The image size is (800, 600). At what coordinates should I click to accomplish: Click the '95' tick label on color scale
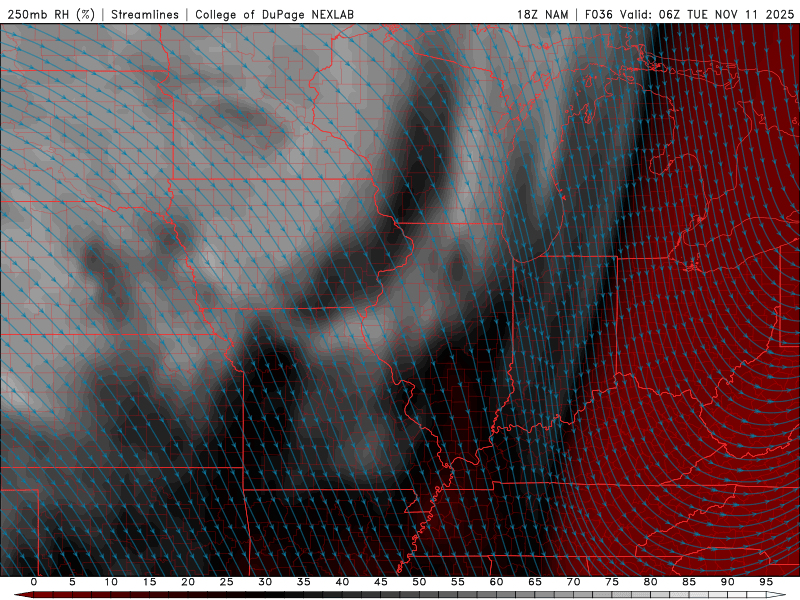766,582
